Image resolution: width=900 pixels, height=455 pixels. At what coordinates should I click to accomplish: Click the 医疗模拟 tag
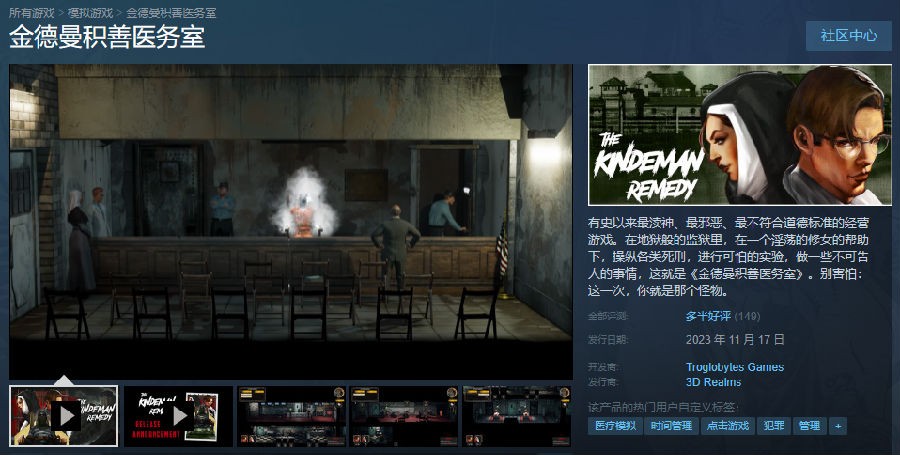coord(615,426)
